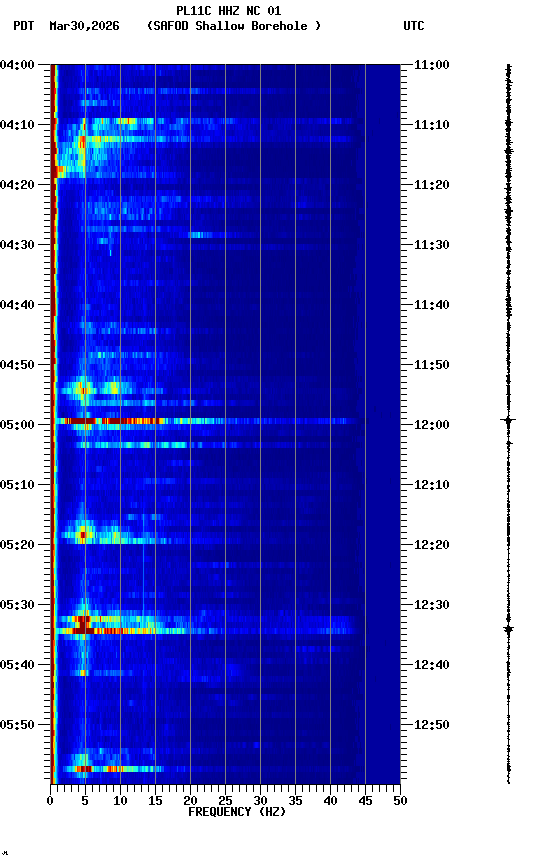Click the 12:50 UTC time label
Image resolution: width=552 pixels, height=864 pixels.
click(x=432, y=726)
